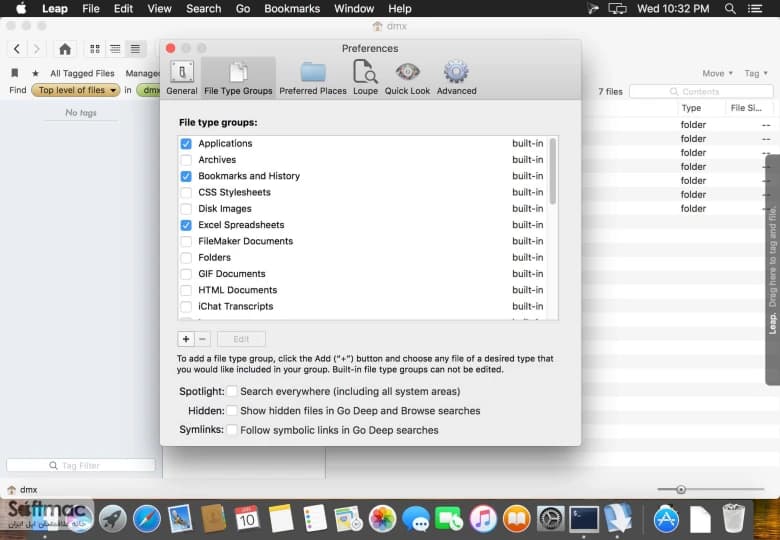The width and height of the screenshot is (780, 540).
Task: Select the GIF Documents row
Action: coord(362,273)
